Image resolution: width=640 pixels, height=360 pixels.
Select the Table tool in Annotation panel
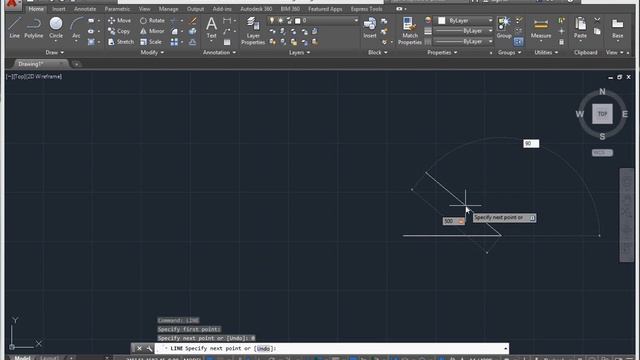(x=227, y=42)
